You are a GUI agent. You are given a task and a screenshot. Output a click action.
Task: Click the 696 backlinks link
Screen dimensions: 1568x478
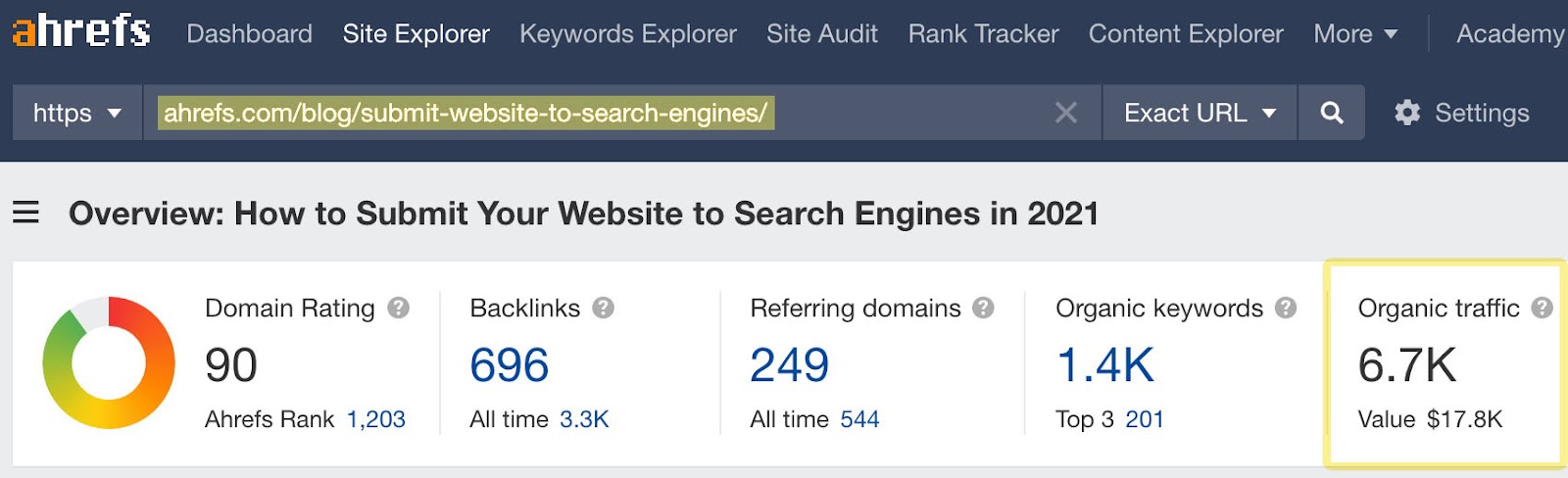click(x=509, y=365)
